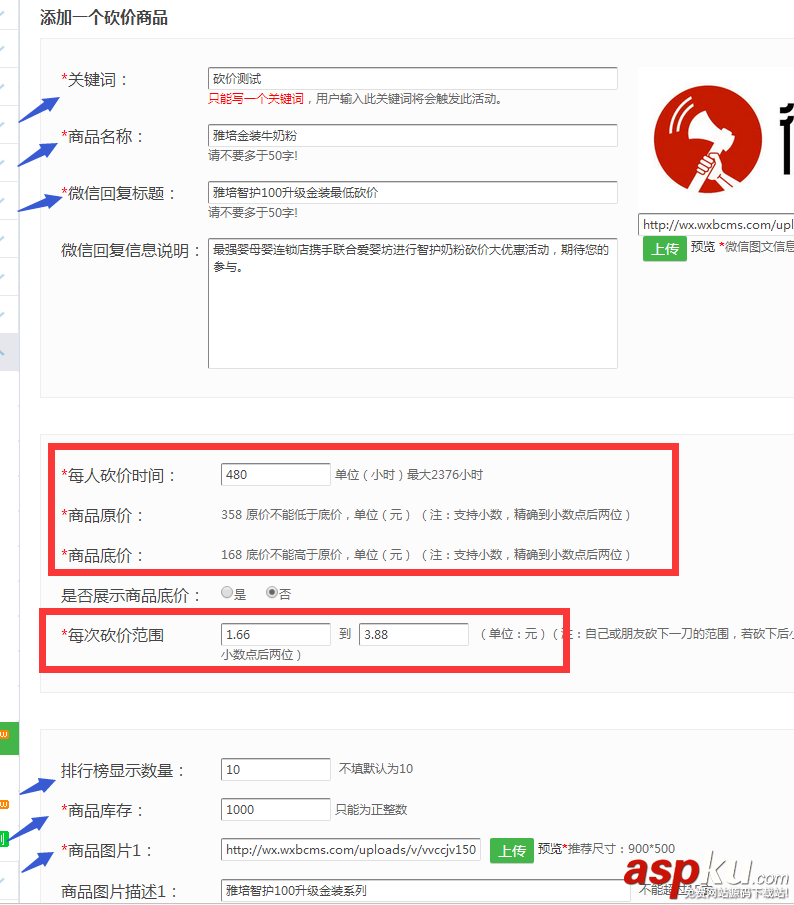Viewport: 794px width, 905px height.
Task: Click 上传 button under the axe logo
Action: click(665, 249)
